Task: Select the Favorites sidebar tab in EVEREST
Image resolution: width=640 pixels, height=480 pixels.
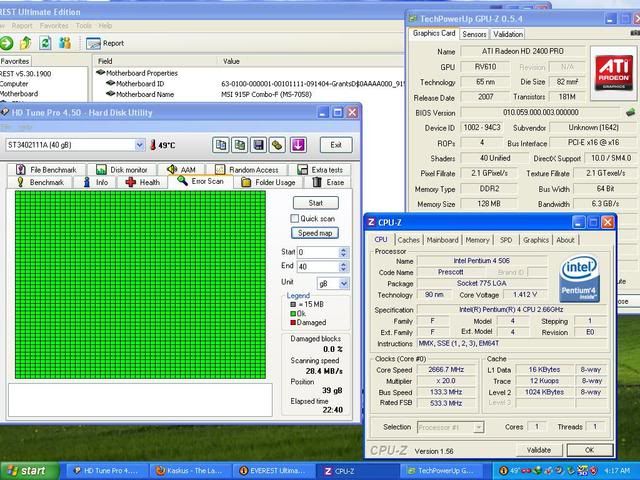Action: (x=15, y=61)
